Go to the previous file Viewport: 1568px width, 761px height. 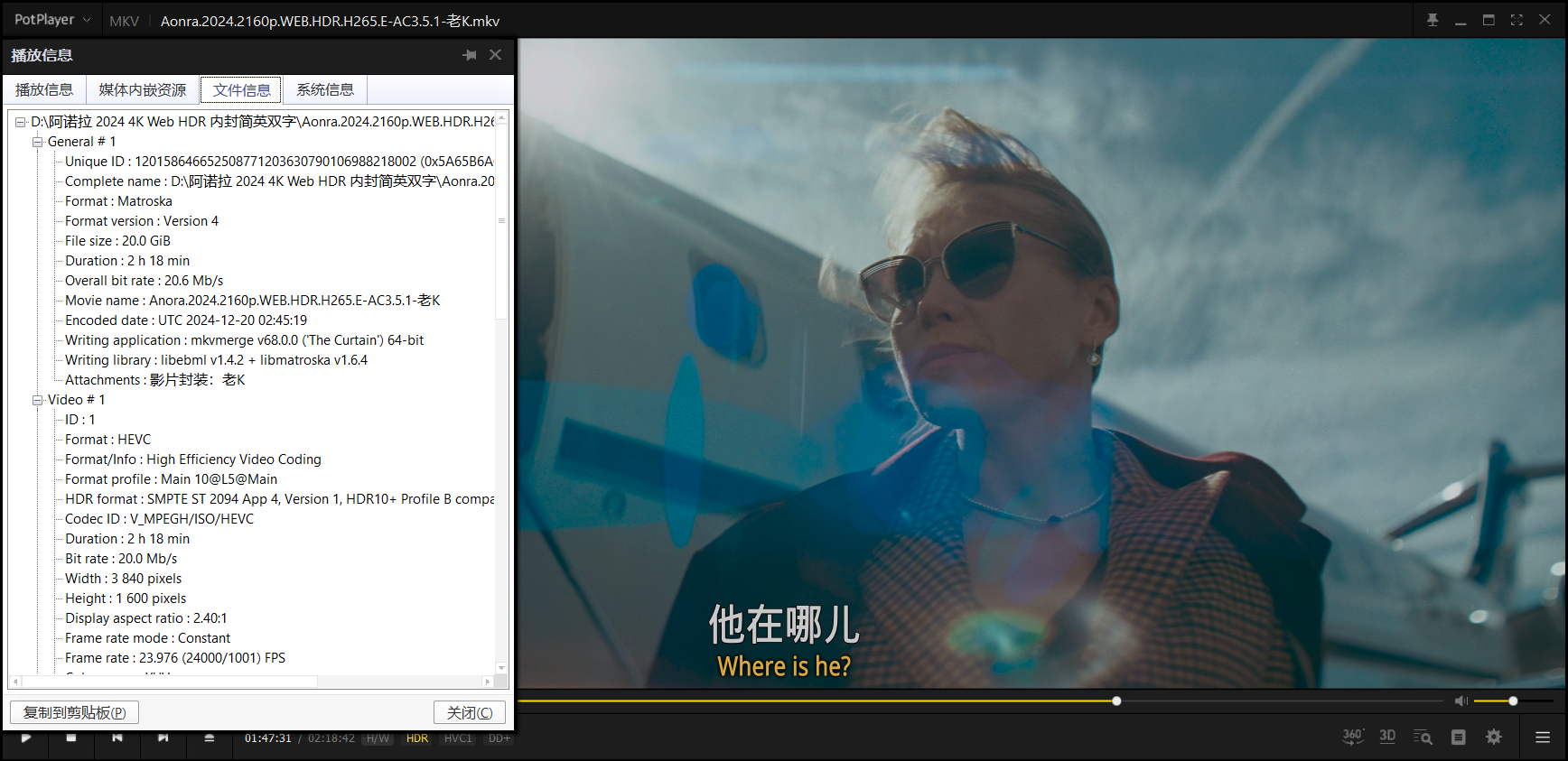(x=117, y=738)
